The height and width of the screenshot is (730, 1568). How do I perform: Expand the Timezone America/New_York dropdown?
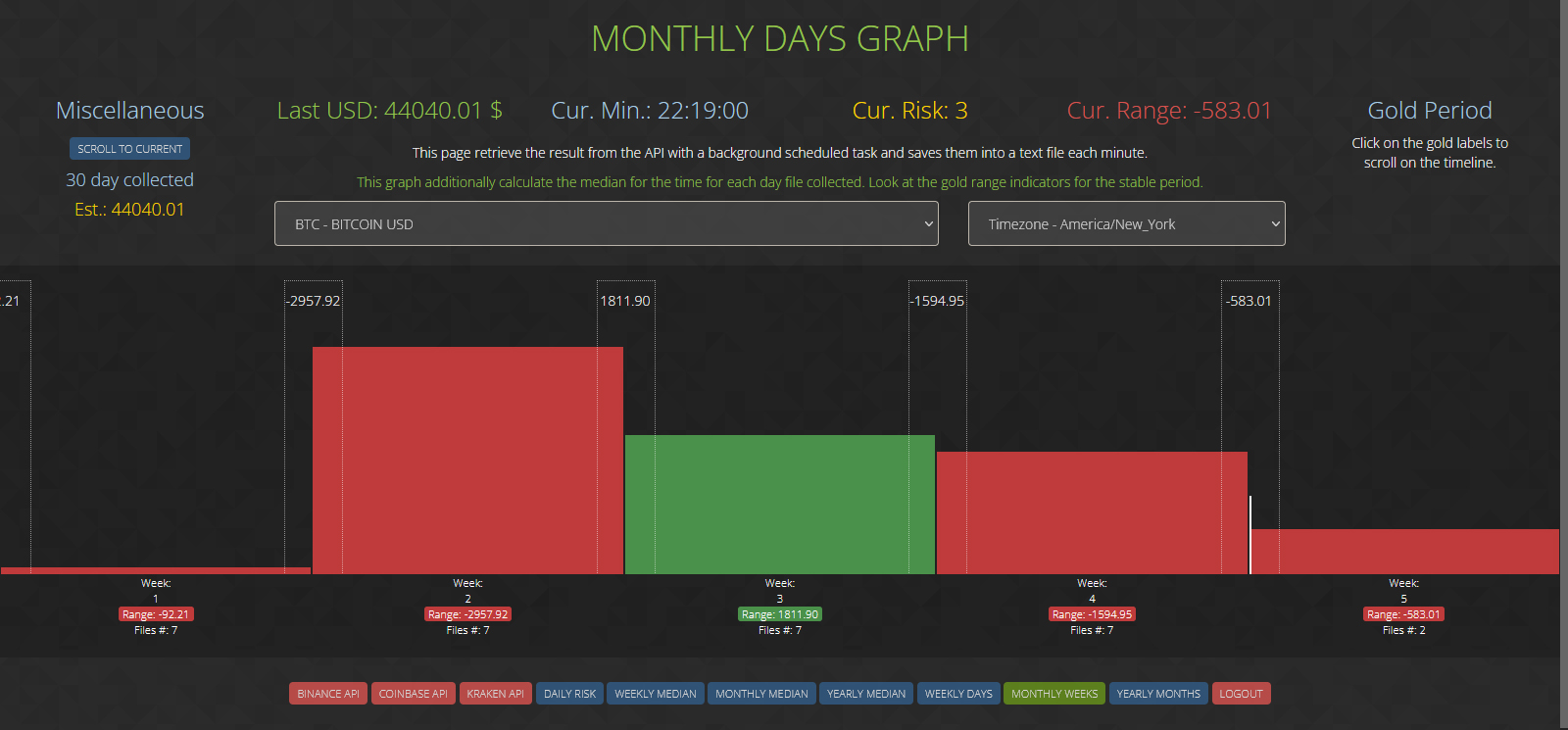pos(1126,223)
